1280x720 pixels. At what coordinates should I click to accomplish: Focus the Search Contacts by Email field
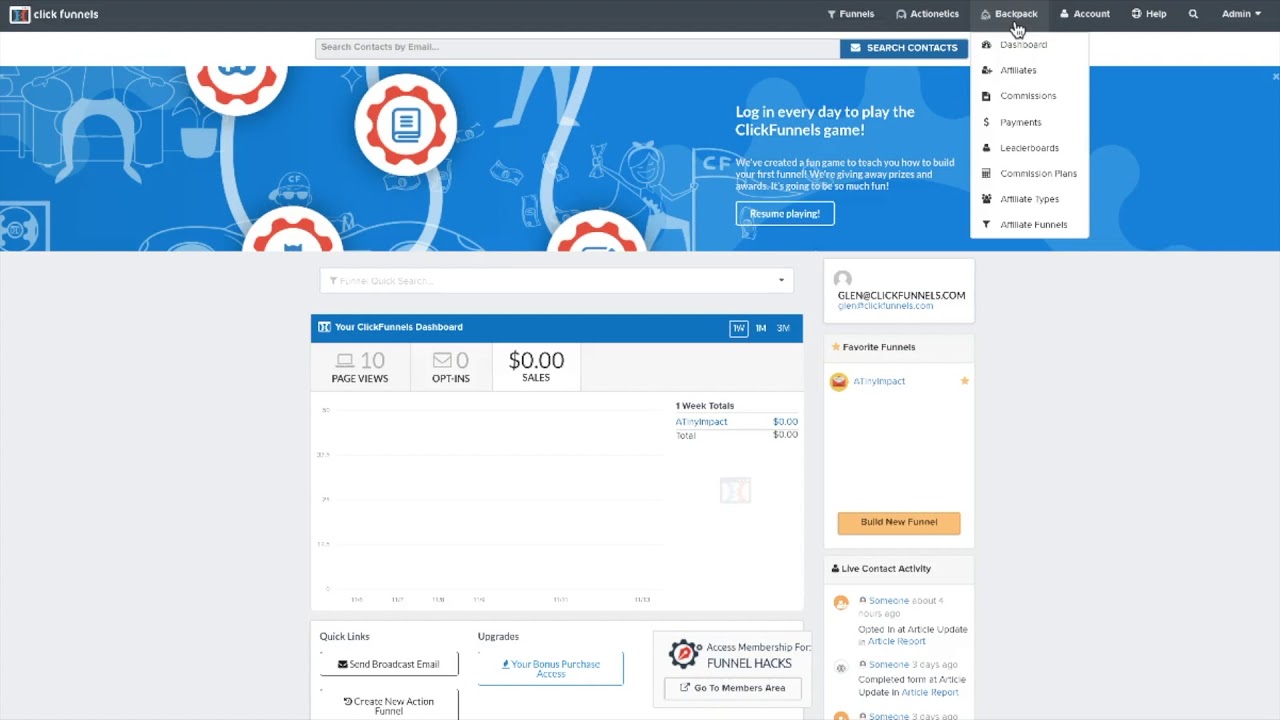(577, 47)
